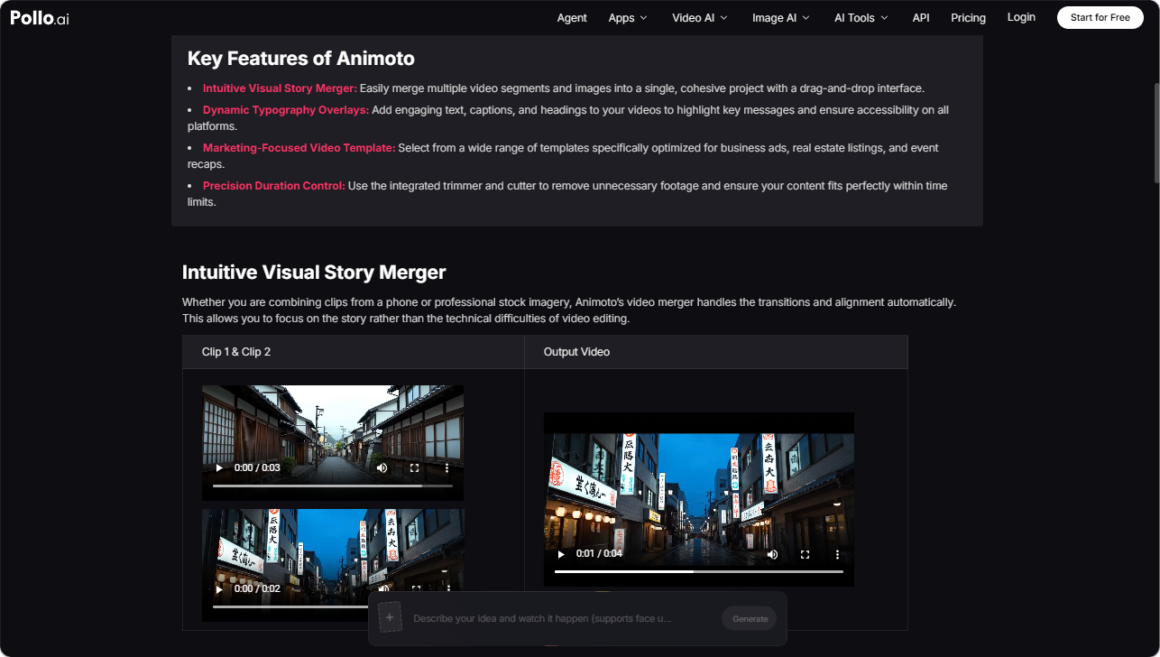The width and height of the screenshot is (1160, 657).
Task: Open the API page
Action: click(920, 18)
